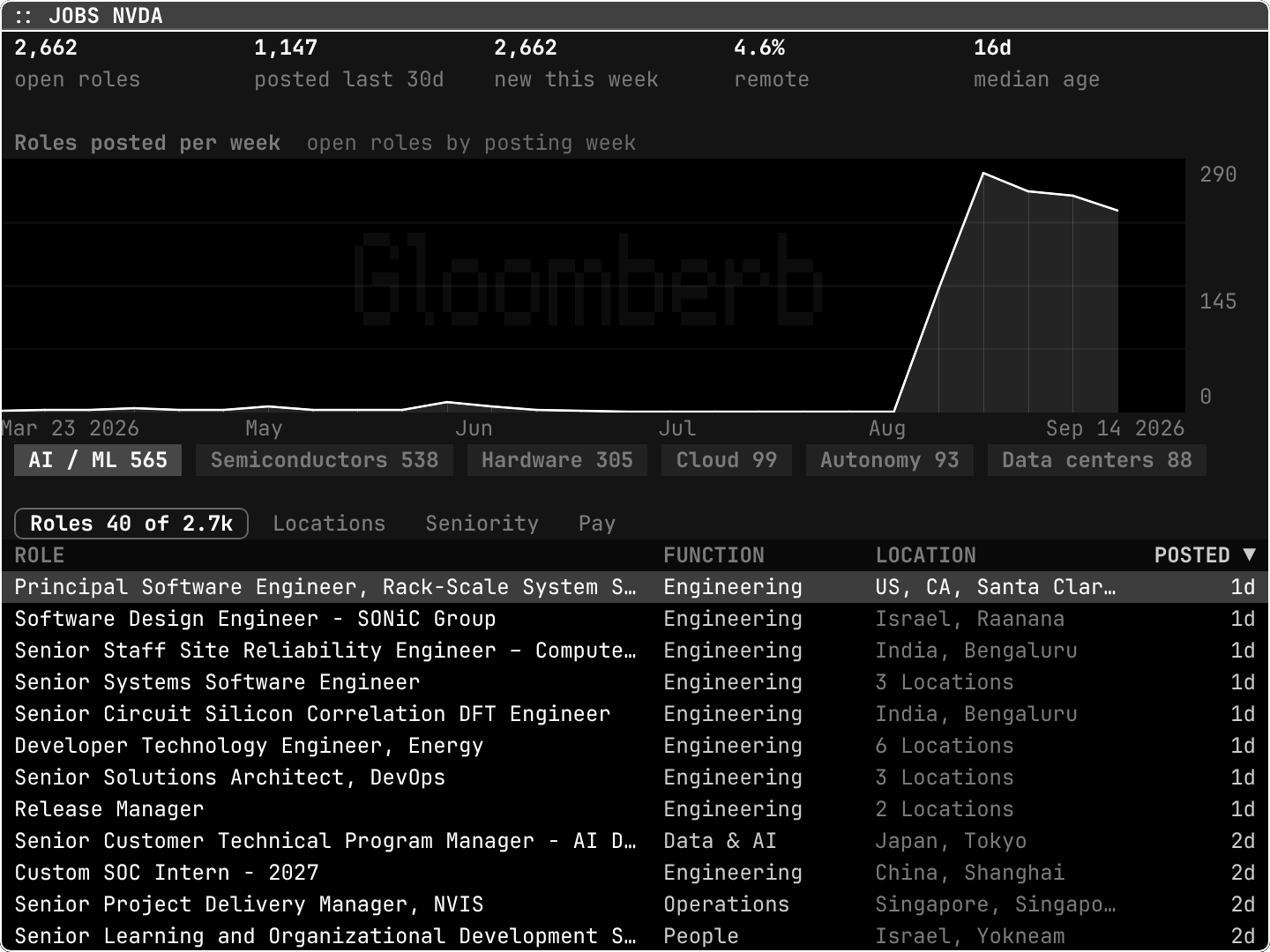1270x952 pixels.
Task: Sort by the FUNCTION column header
Action: (714, 555)
